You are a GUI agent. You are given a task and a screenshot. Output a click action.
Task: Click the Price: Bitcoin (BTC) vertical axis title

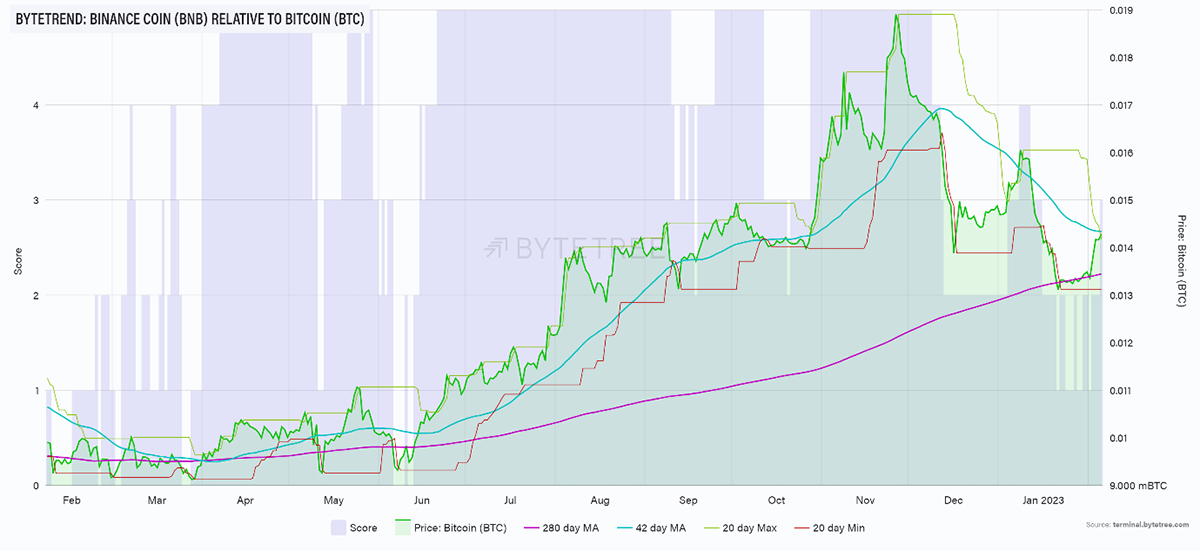1181,262
